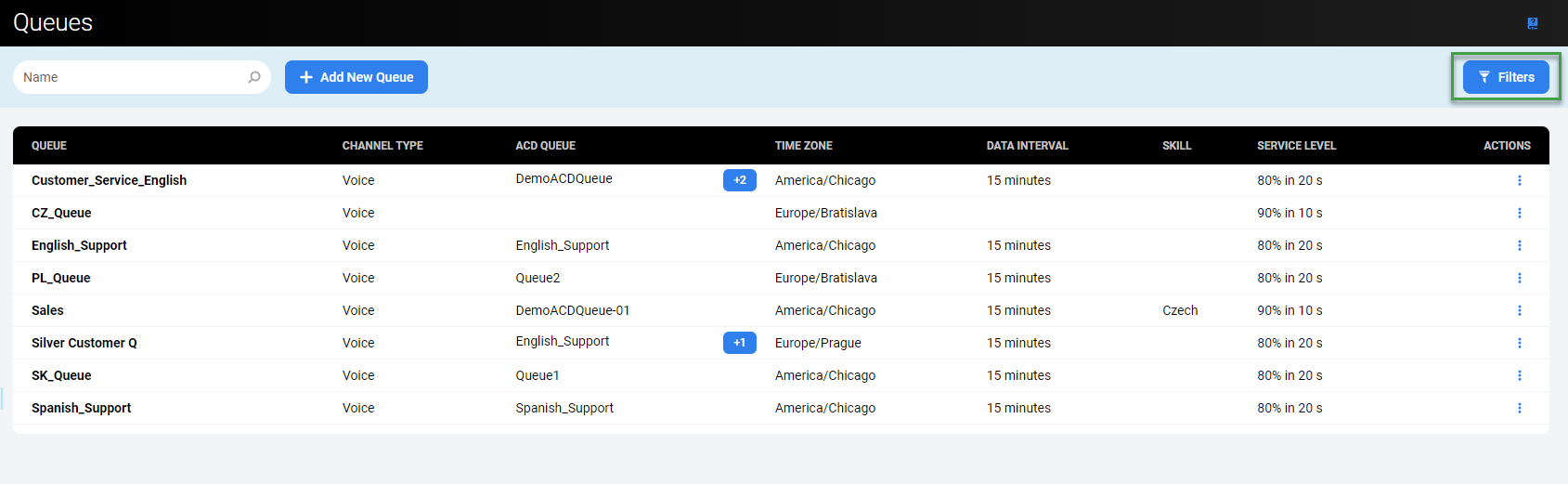Open the Silver Customer Q queue

coord(84,343)
